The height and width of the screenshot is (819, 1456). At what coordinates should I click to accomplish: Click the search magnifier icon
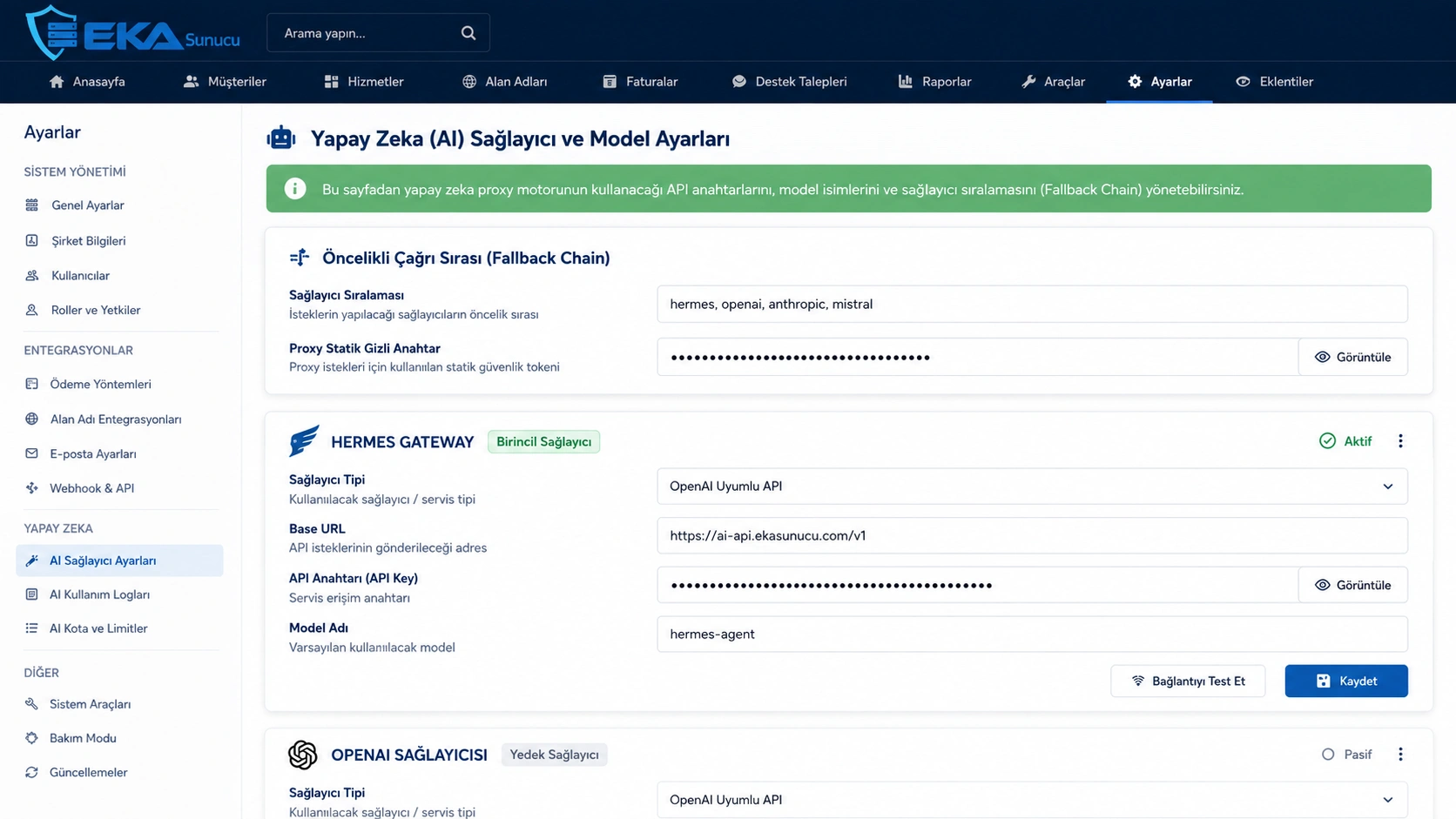(x=468, y=33)
